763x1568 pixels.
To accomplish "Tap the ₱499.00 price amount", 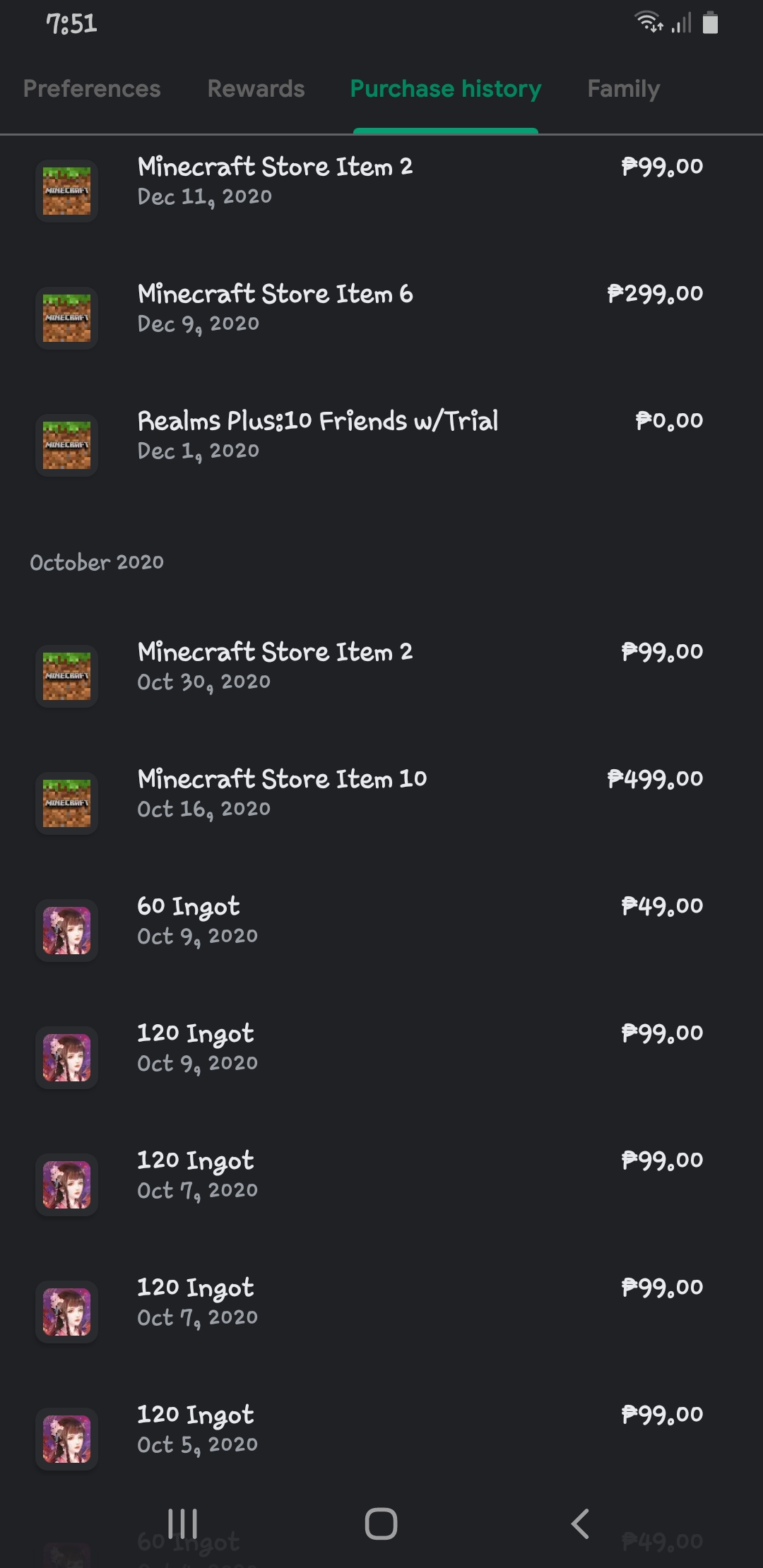I will (x=655, y=779).
